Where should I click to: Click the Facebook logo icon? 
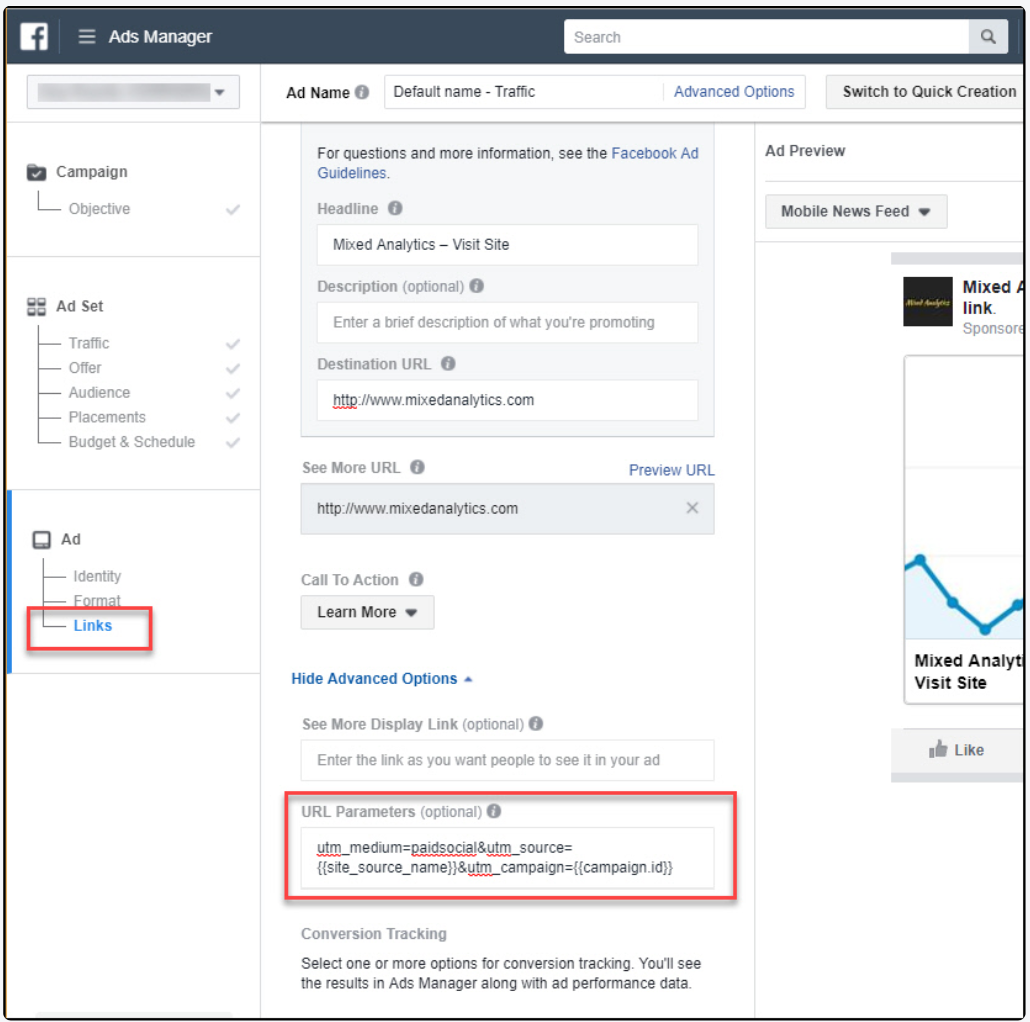click(34, 36)
